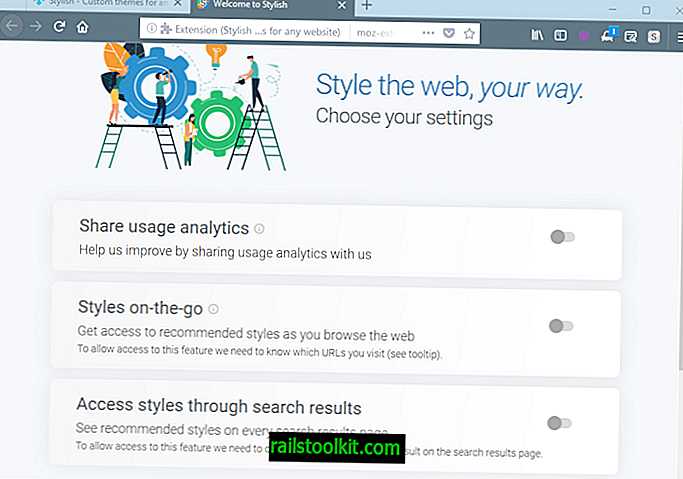Show site information icon in address bar
Viewport: 683px width, 479px height.
pos(151,28)
